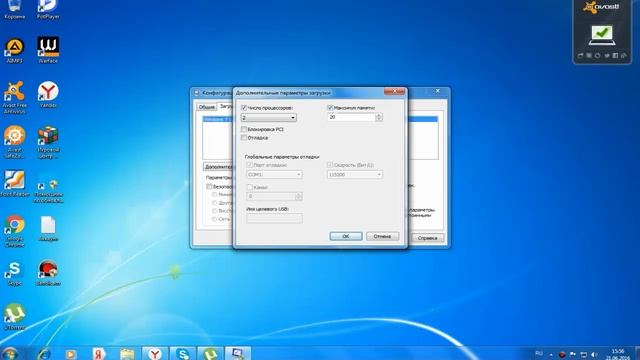Screen dimensions: 640x360
Task: Switch to the Общие tab in the Configuration window
Action: pos(207,107)
